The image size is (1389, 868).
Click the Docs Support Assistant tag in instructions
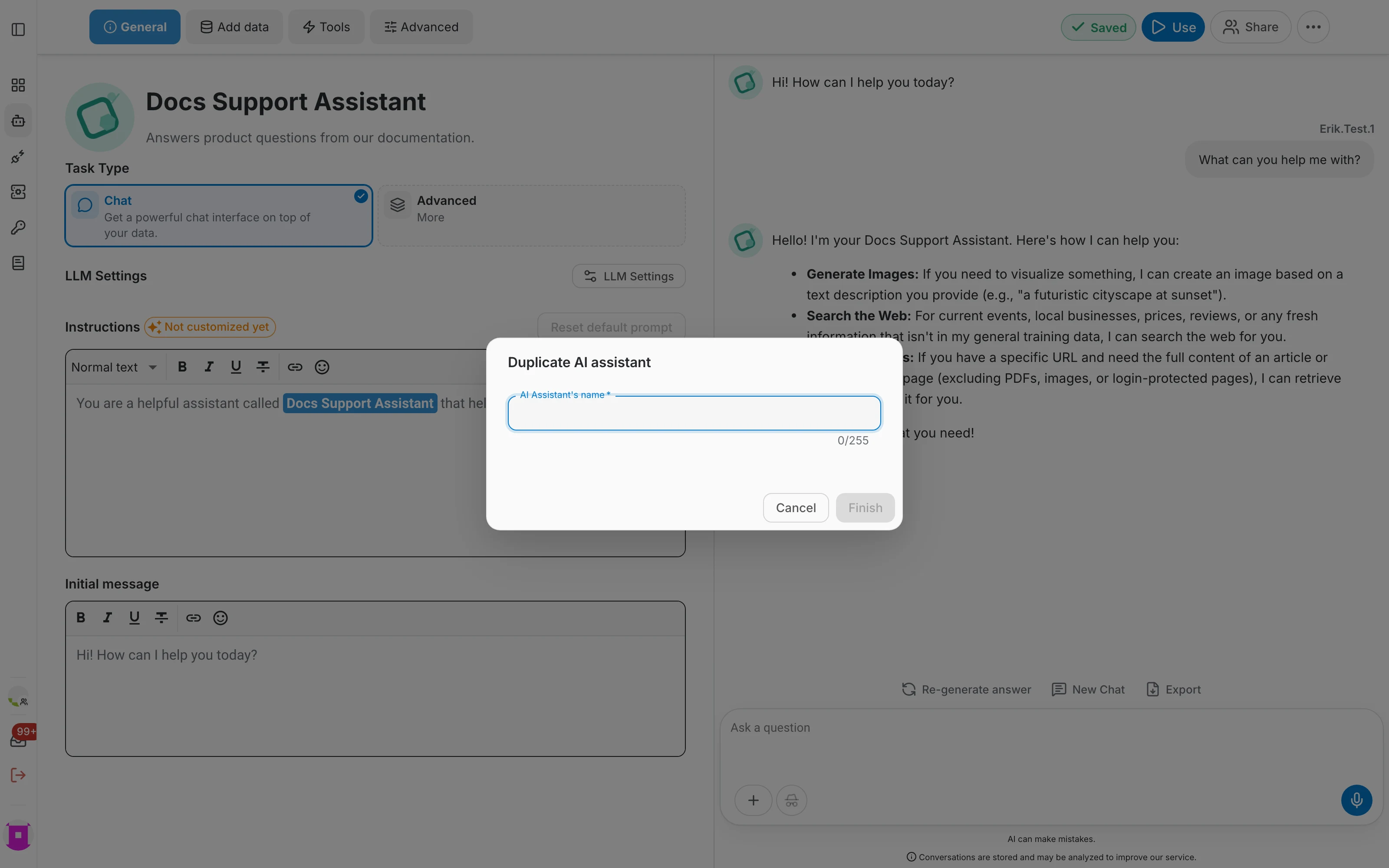[x=360, y=403]
